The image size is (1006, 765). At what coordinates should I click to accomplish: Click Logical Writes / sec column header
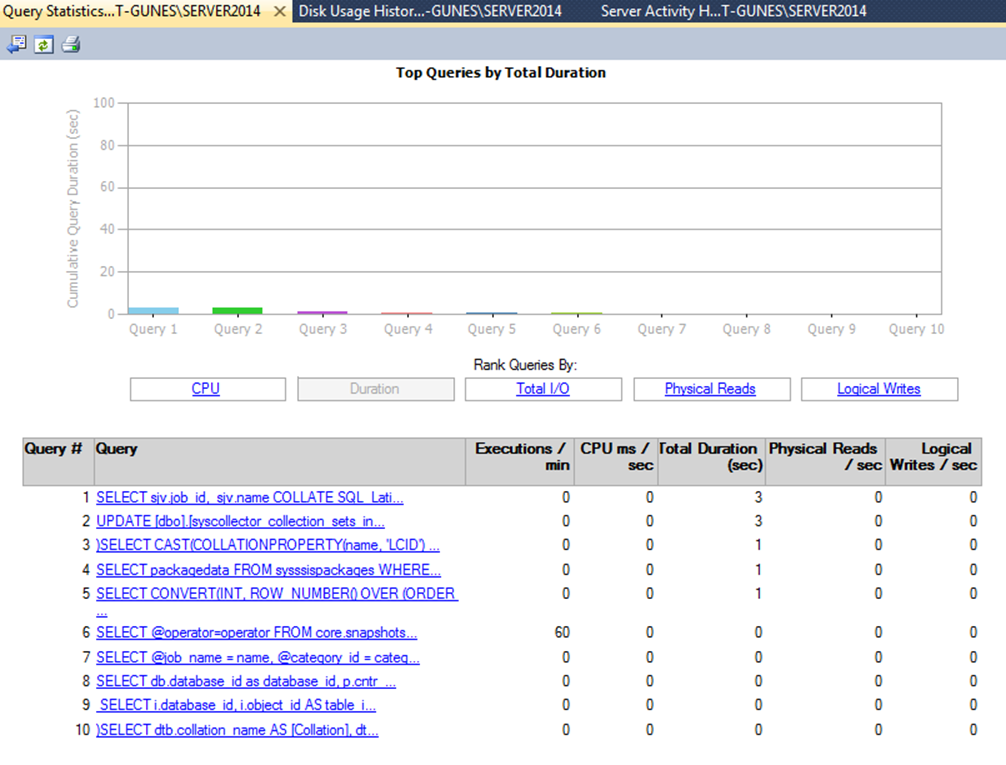coord(934,461)
